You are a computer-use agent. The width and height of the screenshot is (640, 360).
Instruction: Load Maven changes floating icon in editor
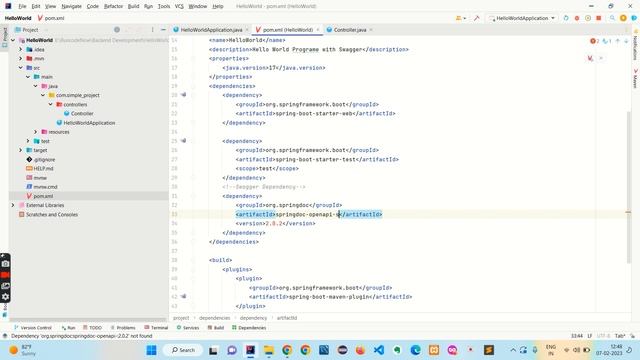pos(590,58)
